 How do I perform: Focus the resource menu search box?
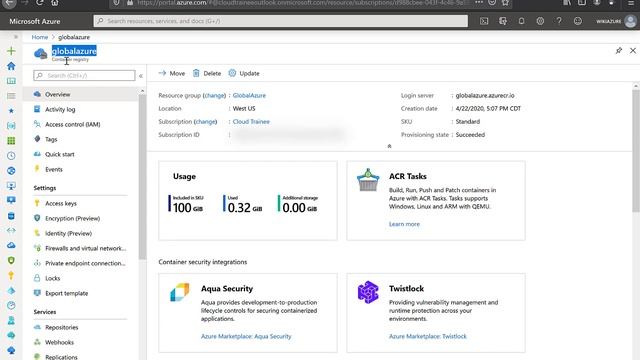[x=84, y=76]
